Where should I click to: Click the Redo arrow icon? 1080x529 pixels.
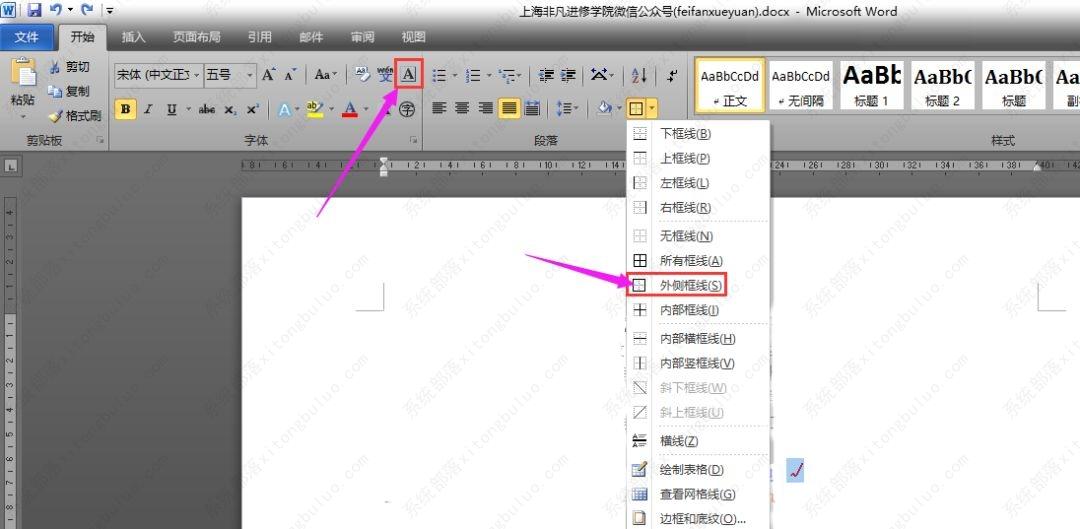click(87, 10)
